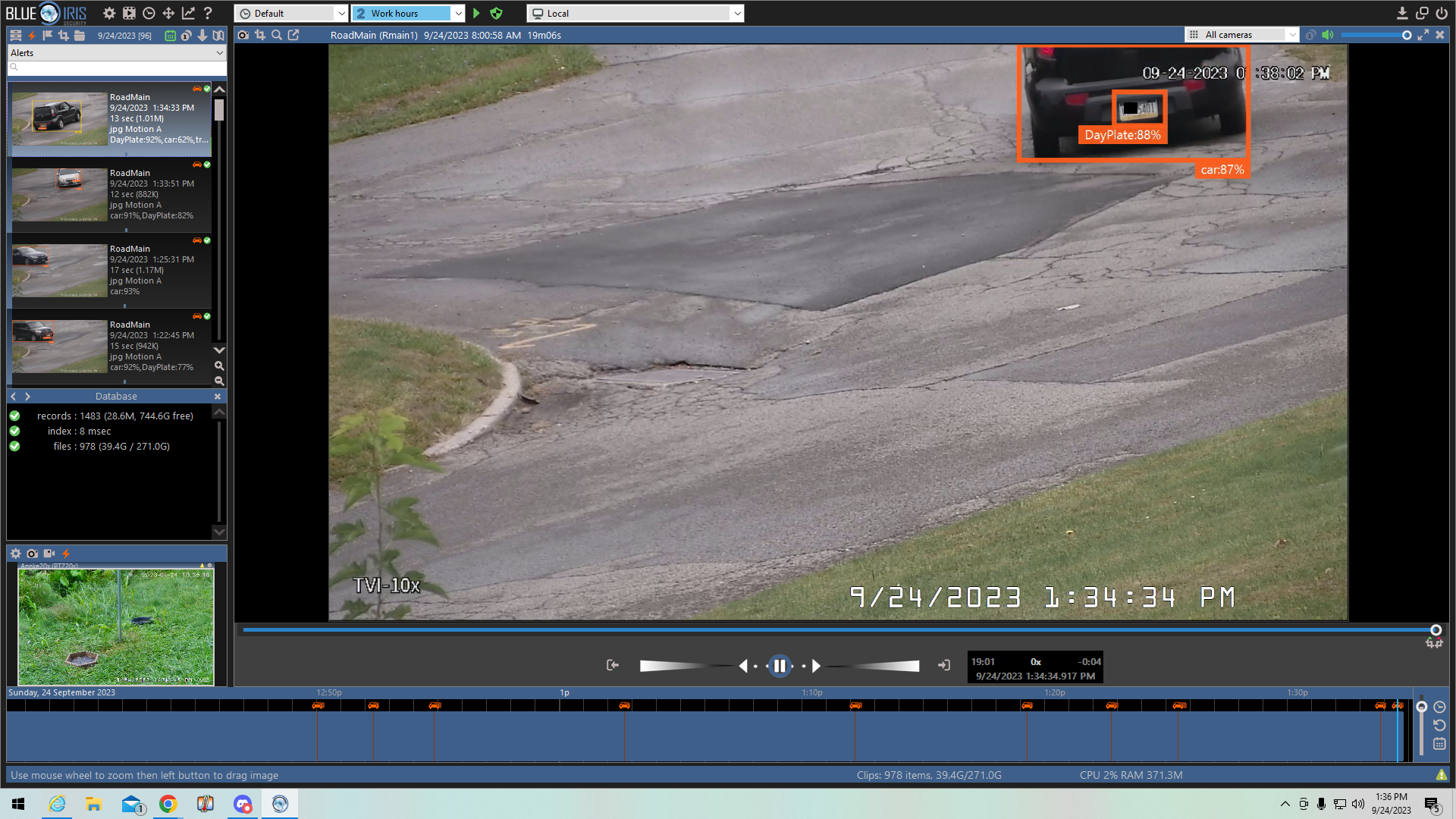Click the video position scrubber bar
Screen dimensions: 1456x819
[839, 630]
